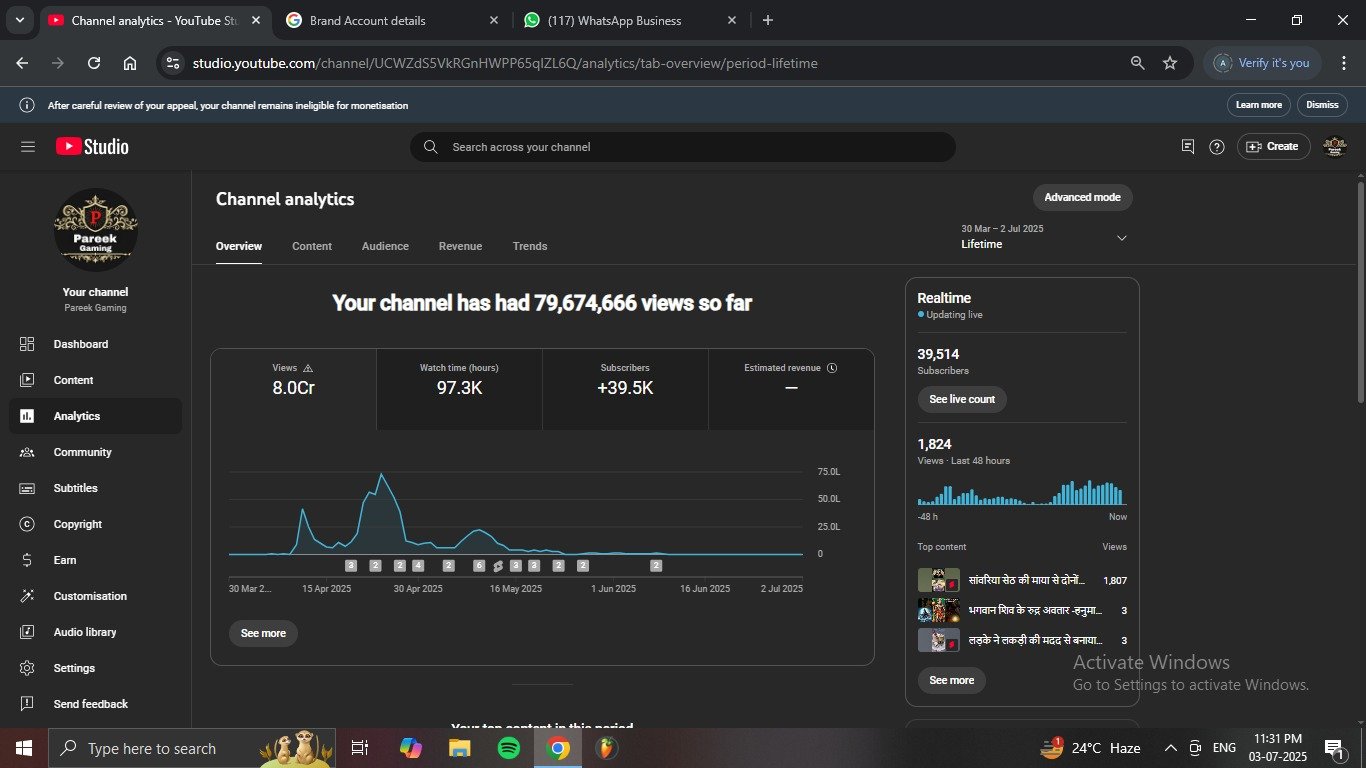Click See more in the Realtime panel
This screenshot has height=768, width=1366.
[952, 680]
